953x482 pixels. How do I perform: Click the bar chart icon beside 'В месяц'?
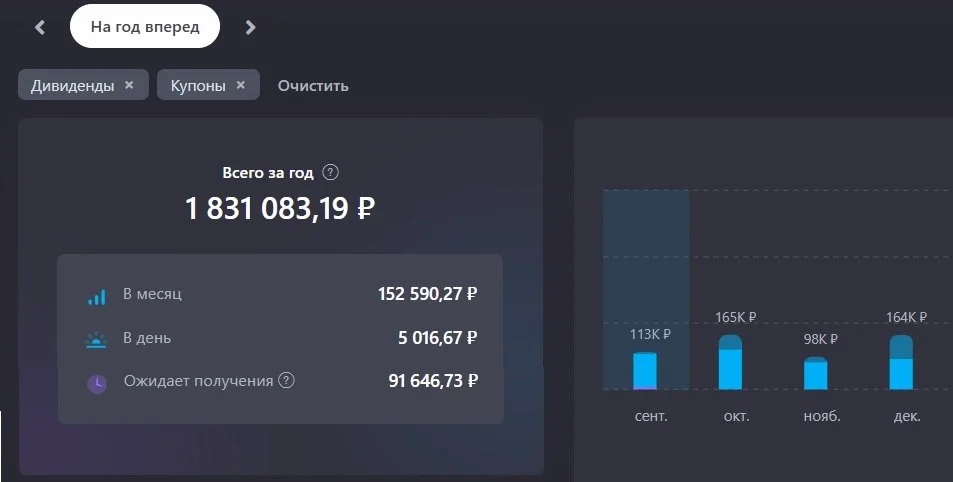click(x=97, y=297)
